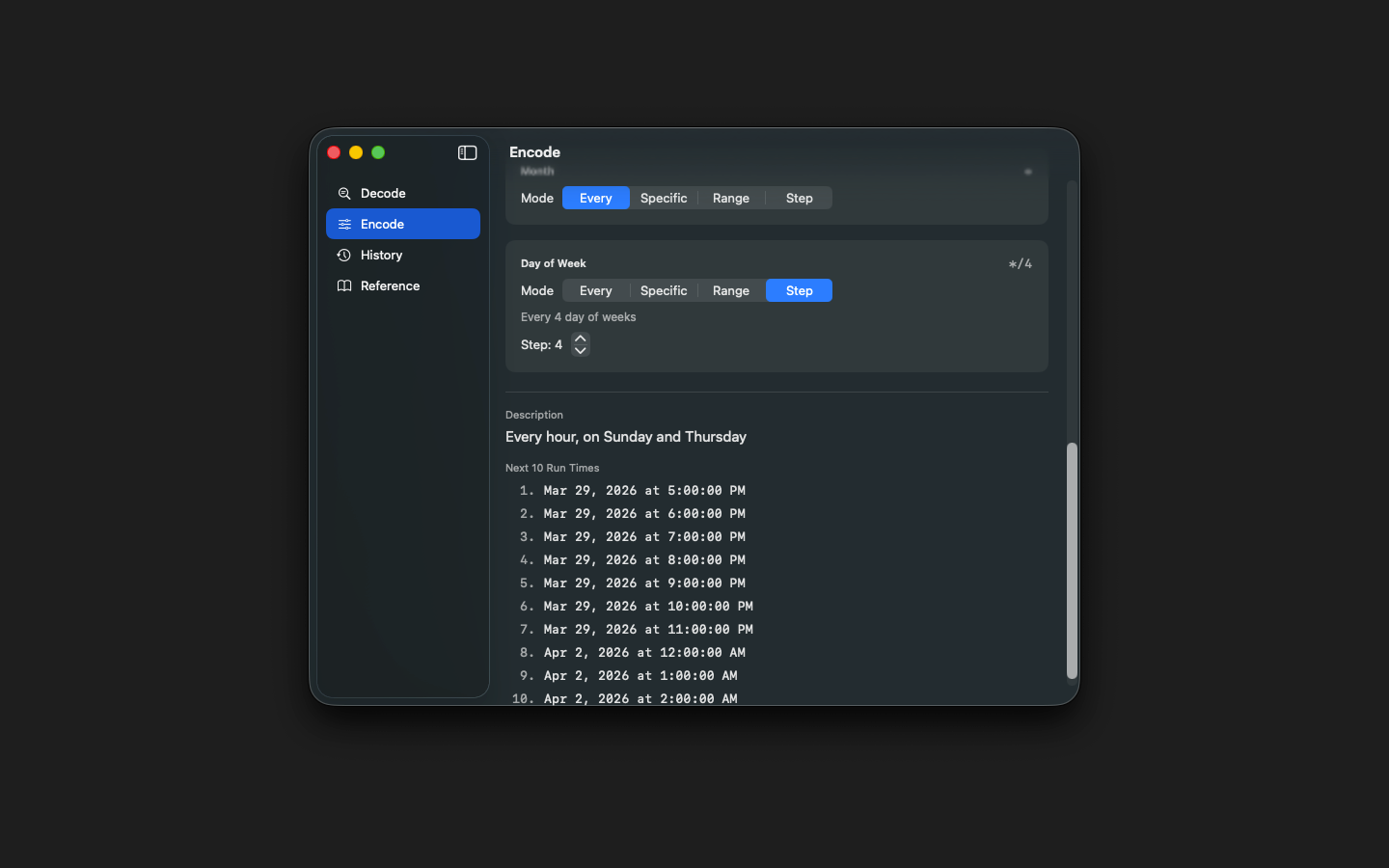
Task: Set Day of Week mode to Every
Action: coord(596,290)
